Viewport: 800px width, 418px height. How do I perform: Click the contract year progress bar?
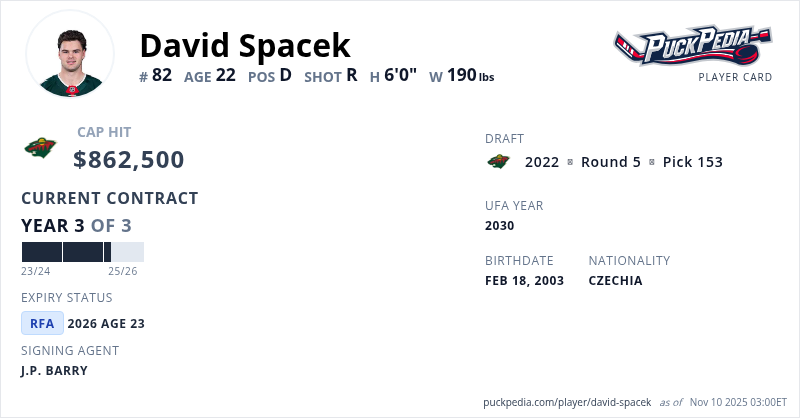click(82, 252)
